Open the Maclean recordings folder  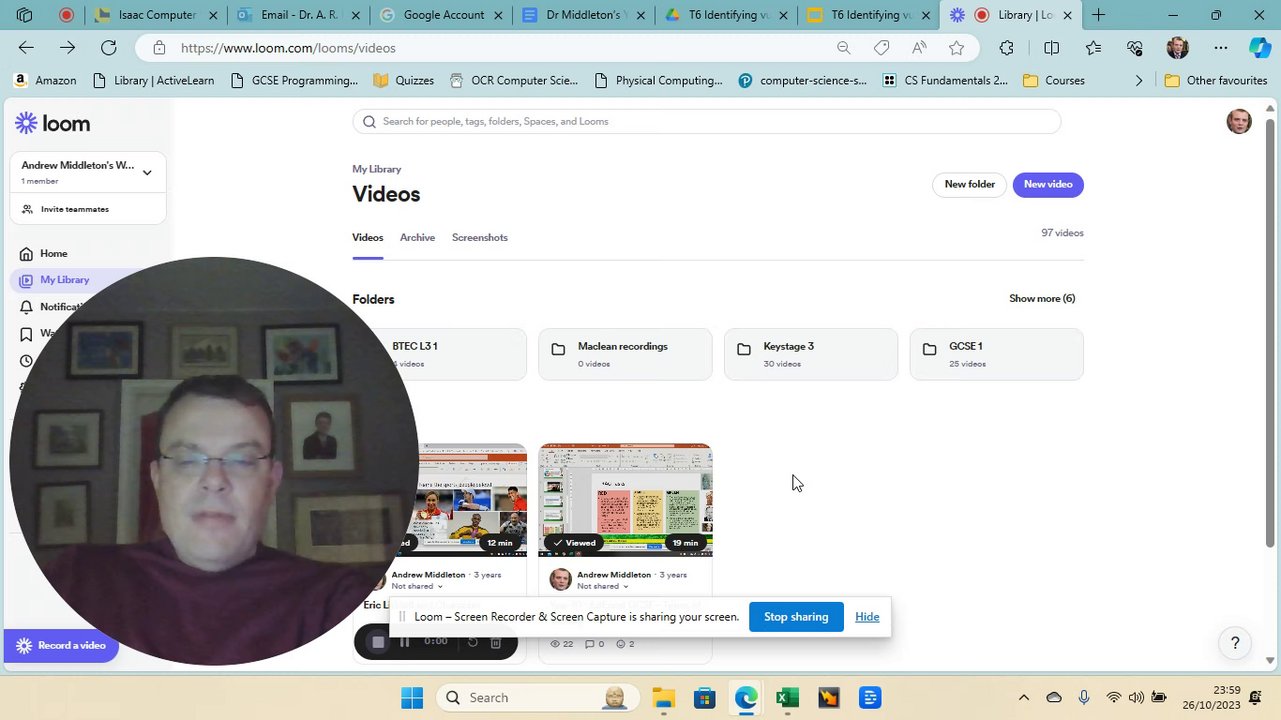(626, 354)
